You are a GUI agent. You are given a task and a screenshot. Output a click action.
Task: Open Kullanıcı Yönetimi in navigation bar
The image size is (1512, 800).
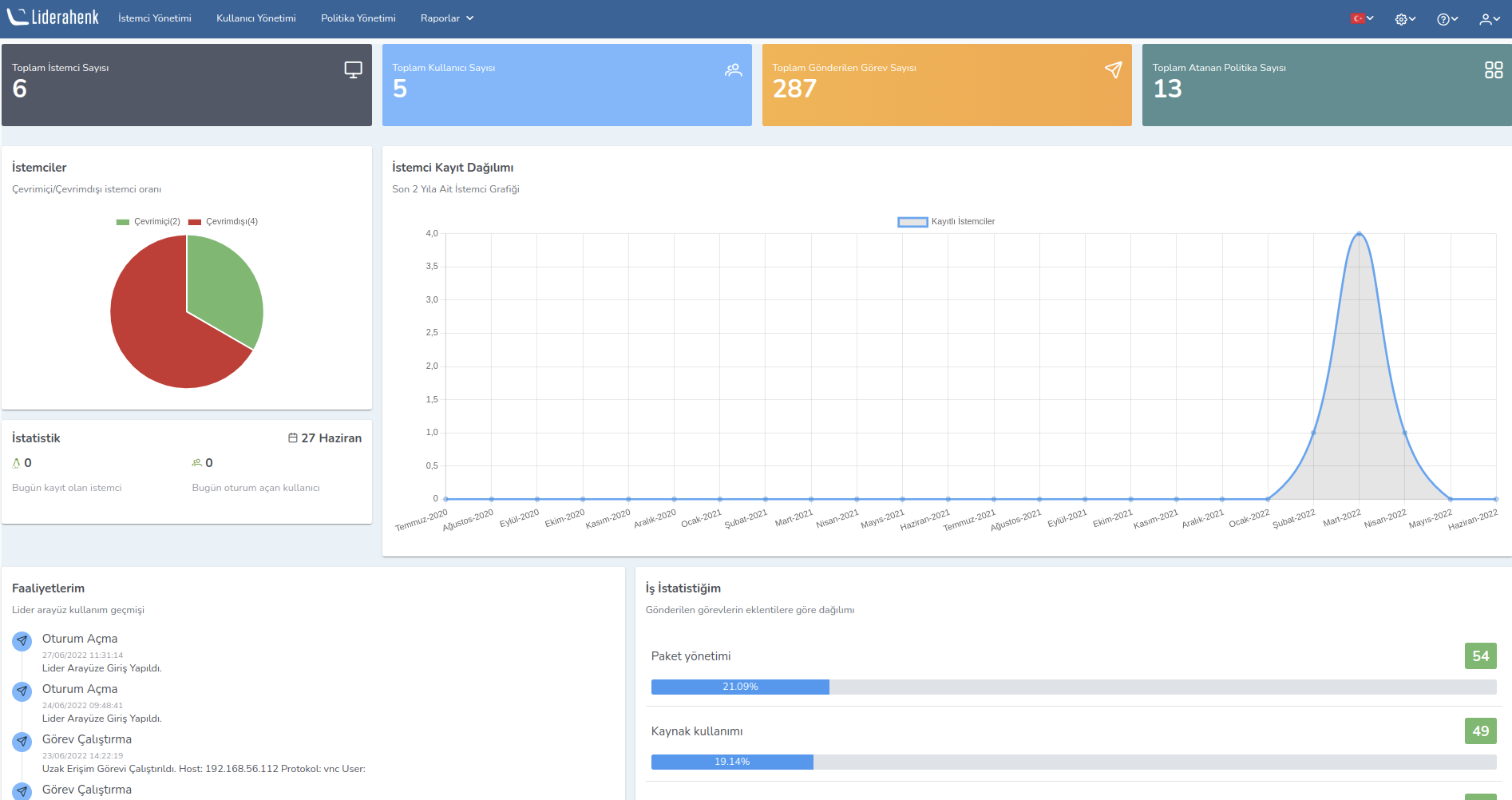[x=256, y=18]
